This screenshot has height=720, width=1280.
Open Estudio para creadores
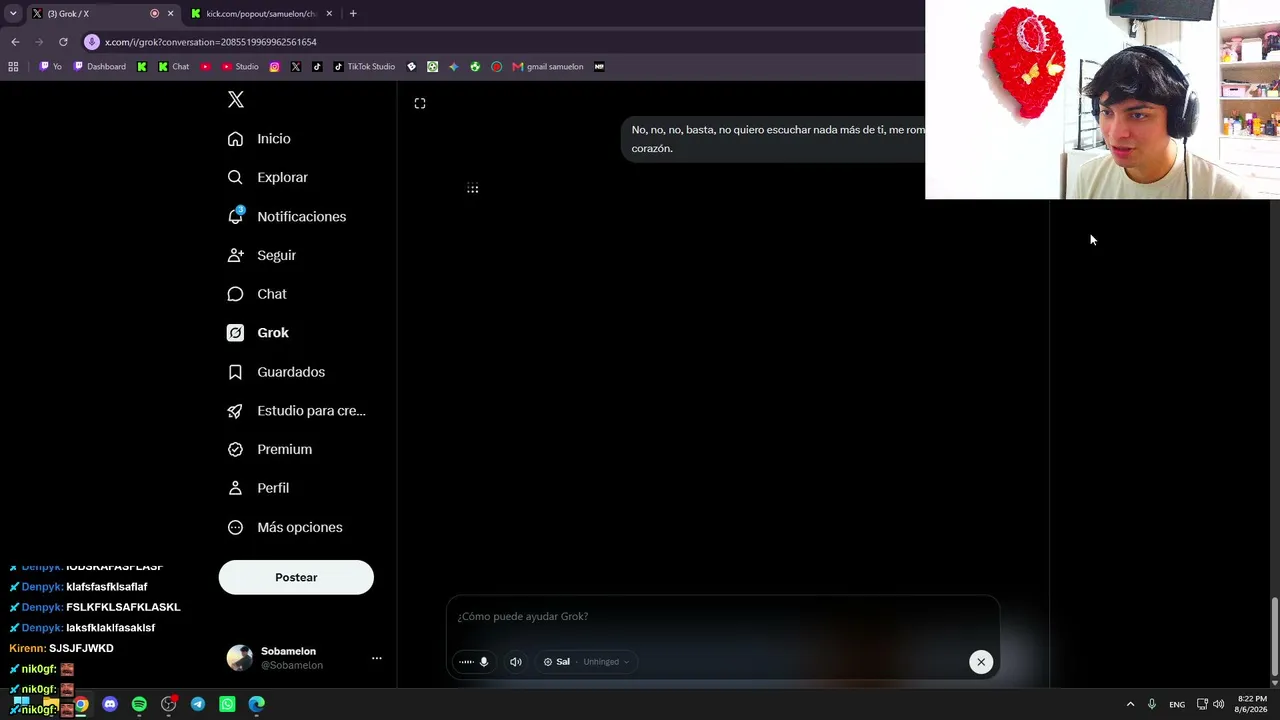coord(296,411)
